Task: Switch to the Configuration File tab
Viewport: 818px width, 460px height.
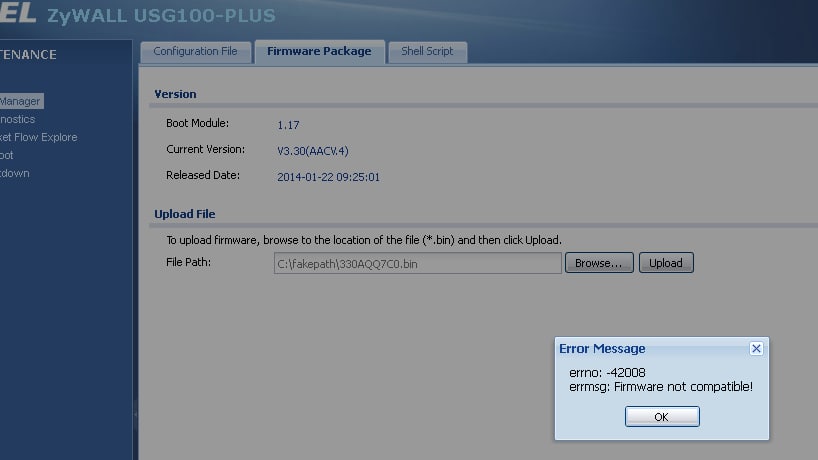Action: click(x=196, y=52)
